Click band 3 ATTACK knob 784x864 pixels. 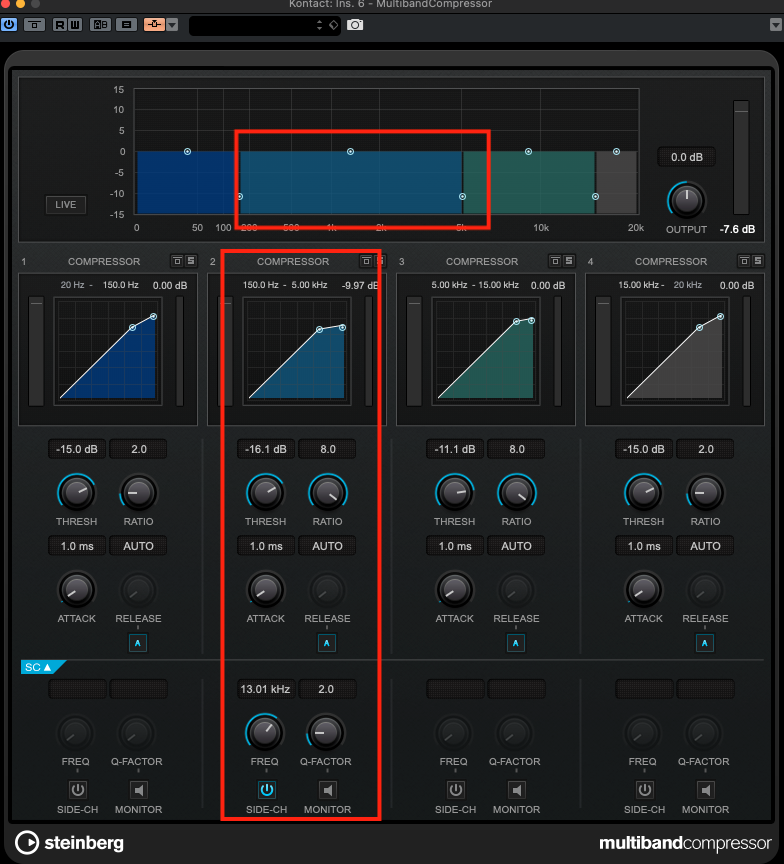[455, 590]
